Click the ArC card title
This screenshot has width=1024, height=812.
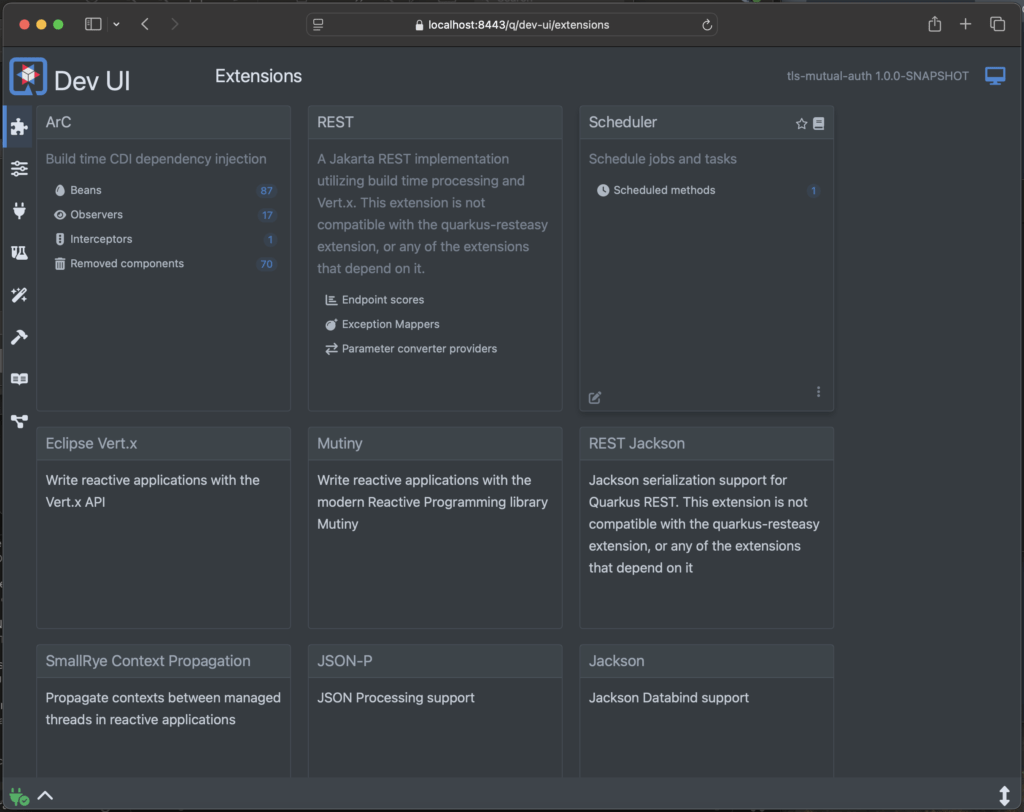58,122
